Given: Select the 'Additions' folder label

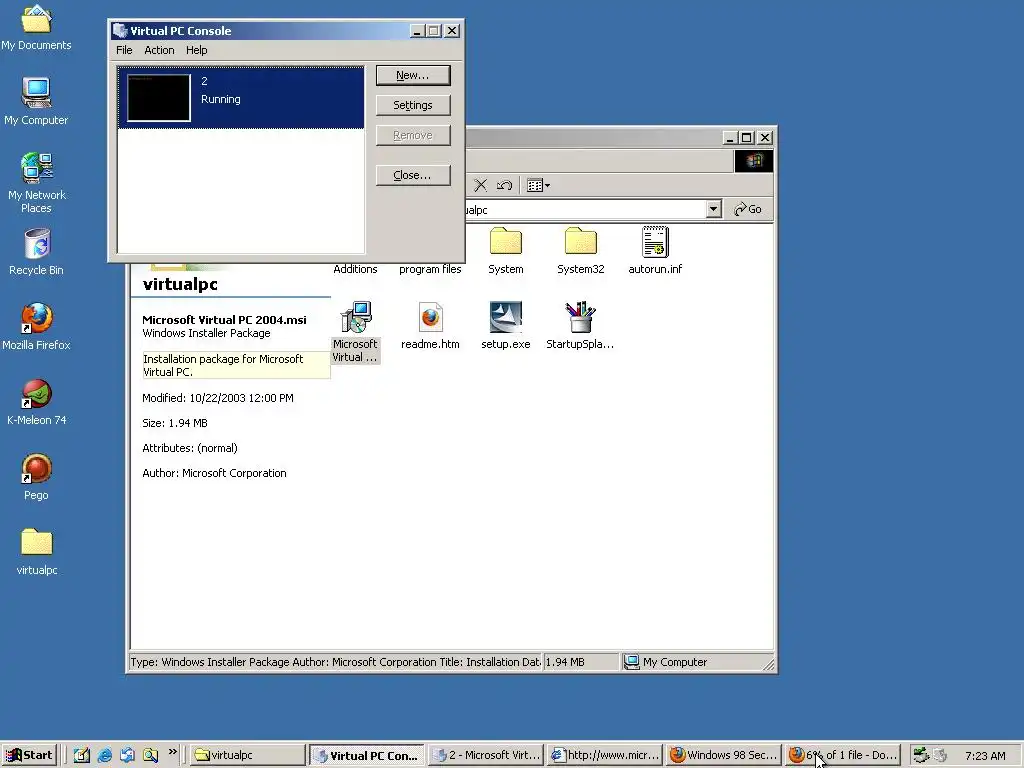Looking at the screenshot, I should [x=355, y=269].
